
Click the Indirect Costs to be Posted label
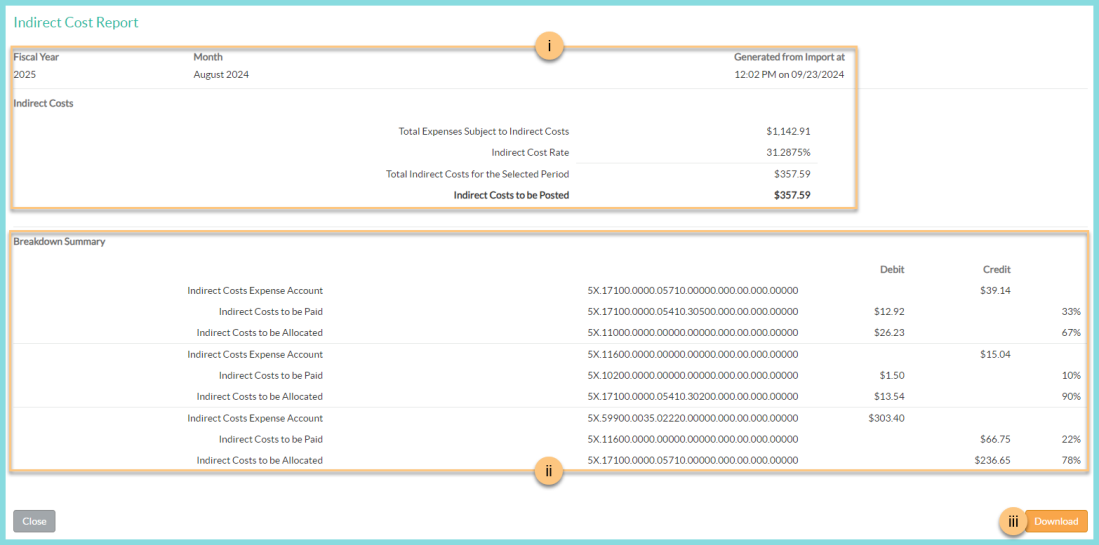(x=511, y=195)
